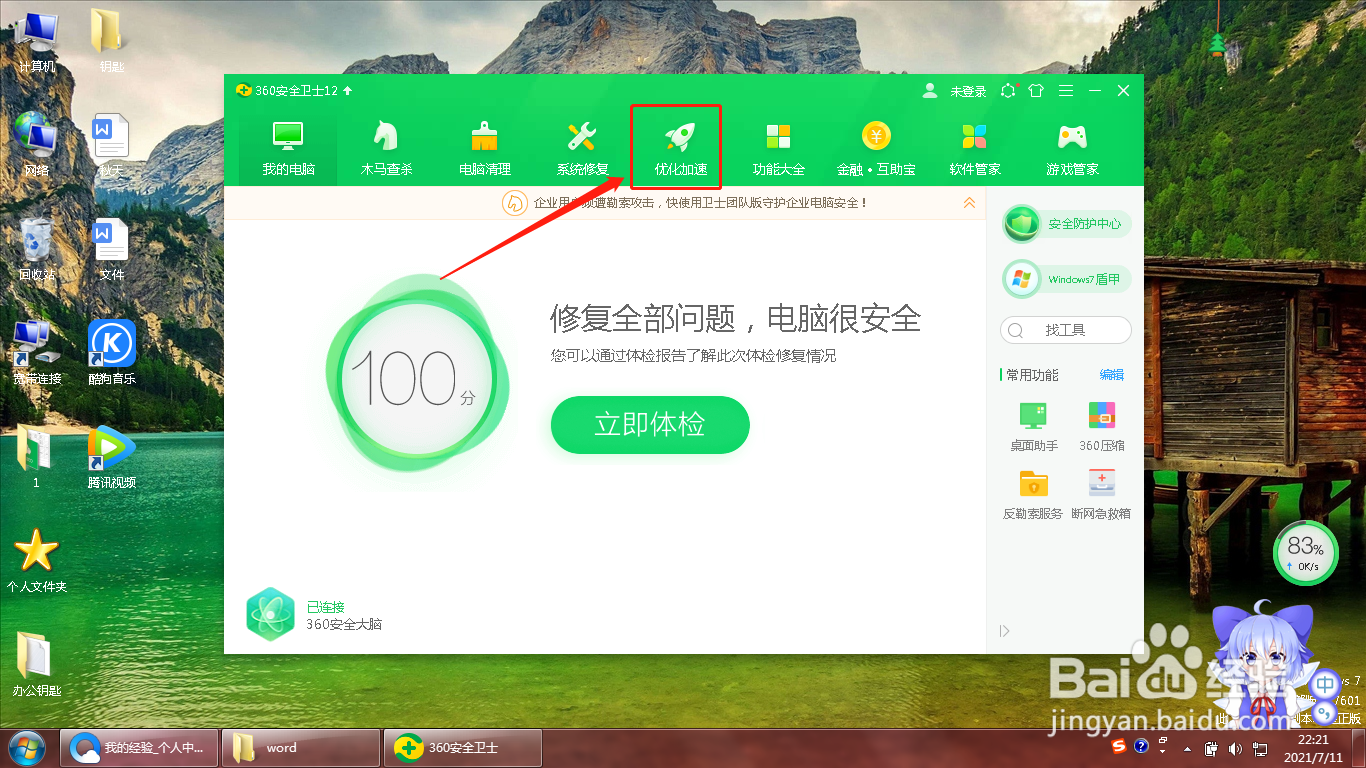Select the 腾讯视频 shortcut
1366x768 pixels.
111,457
